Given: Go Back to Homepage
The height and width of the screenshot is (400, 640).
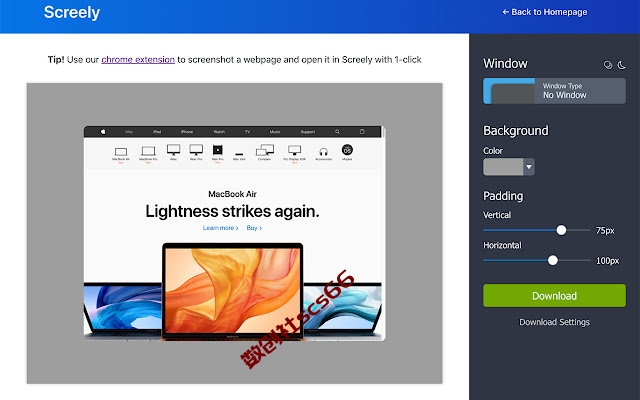Looking at the screenshot, I should 544,12.
